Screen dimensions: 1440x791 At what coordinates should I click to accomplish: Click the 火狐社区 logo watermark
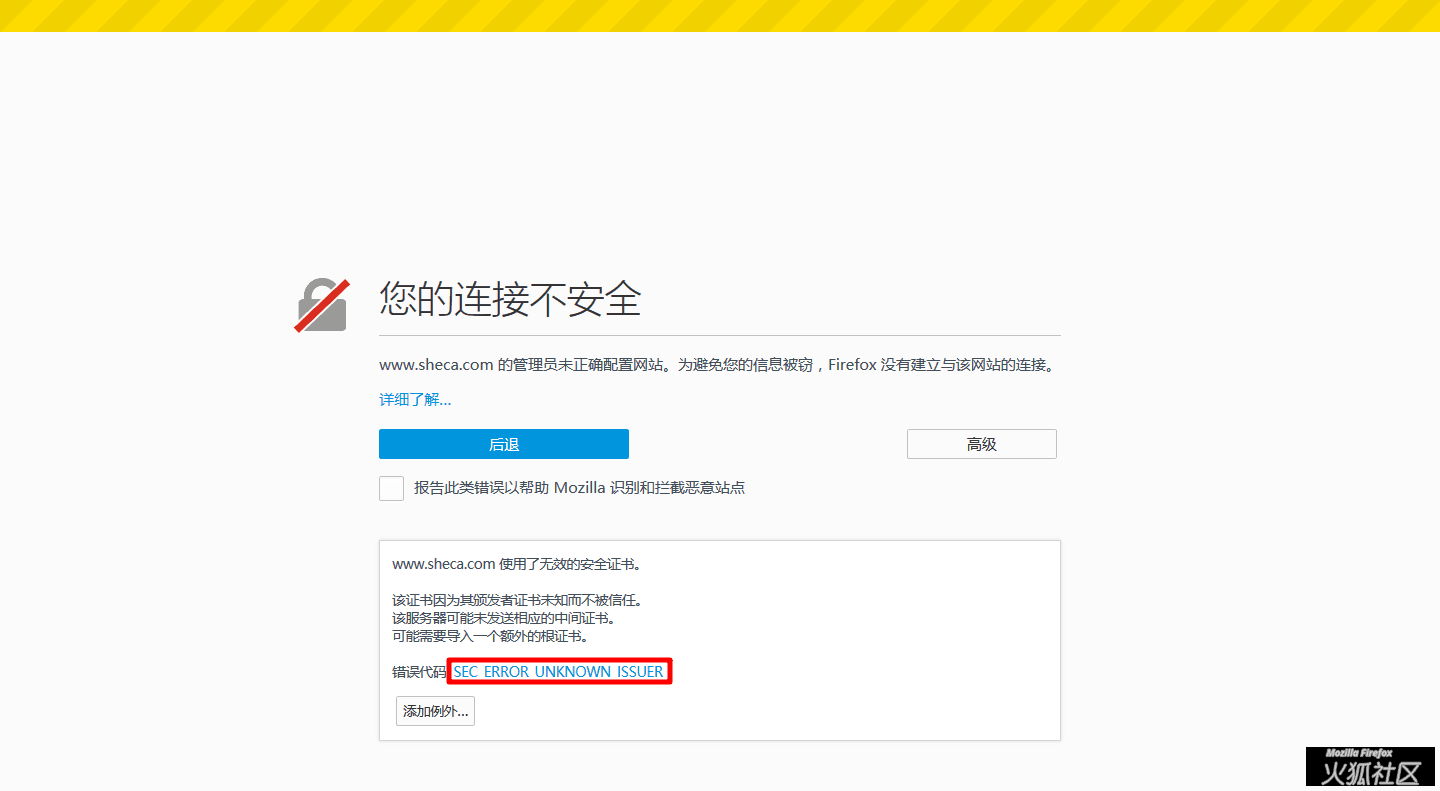1371,773
